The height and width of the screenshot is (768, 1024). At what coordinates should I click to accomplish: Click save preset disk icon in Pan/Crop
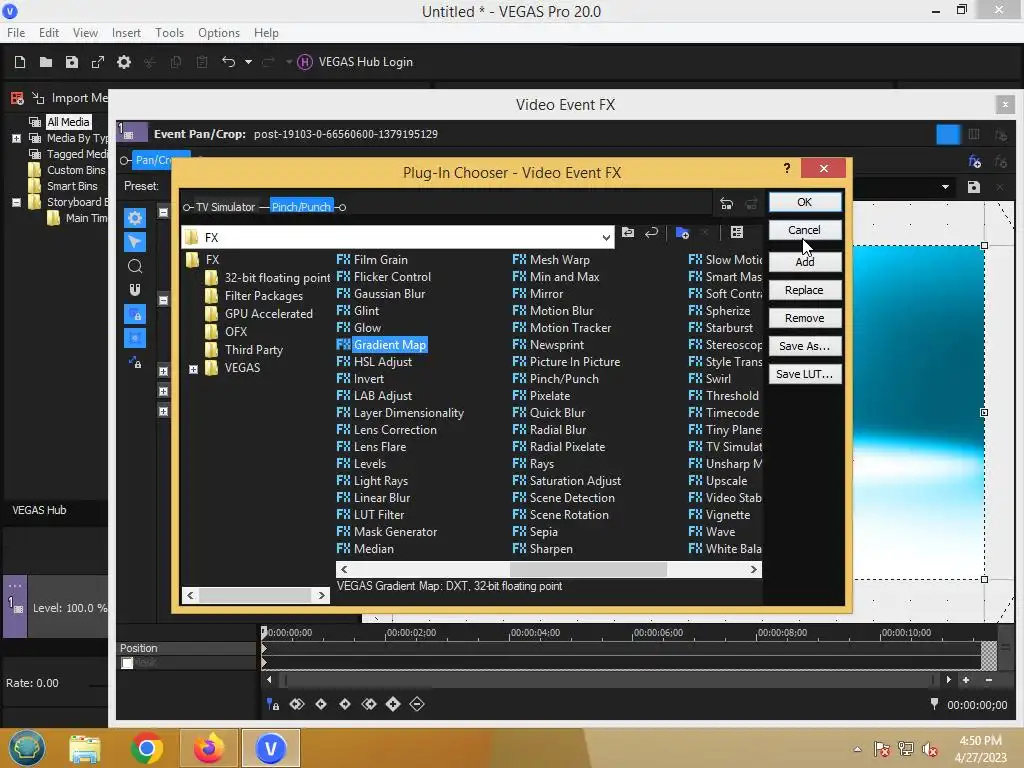tap(974, 187)
